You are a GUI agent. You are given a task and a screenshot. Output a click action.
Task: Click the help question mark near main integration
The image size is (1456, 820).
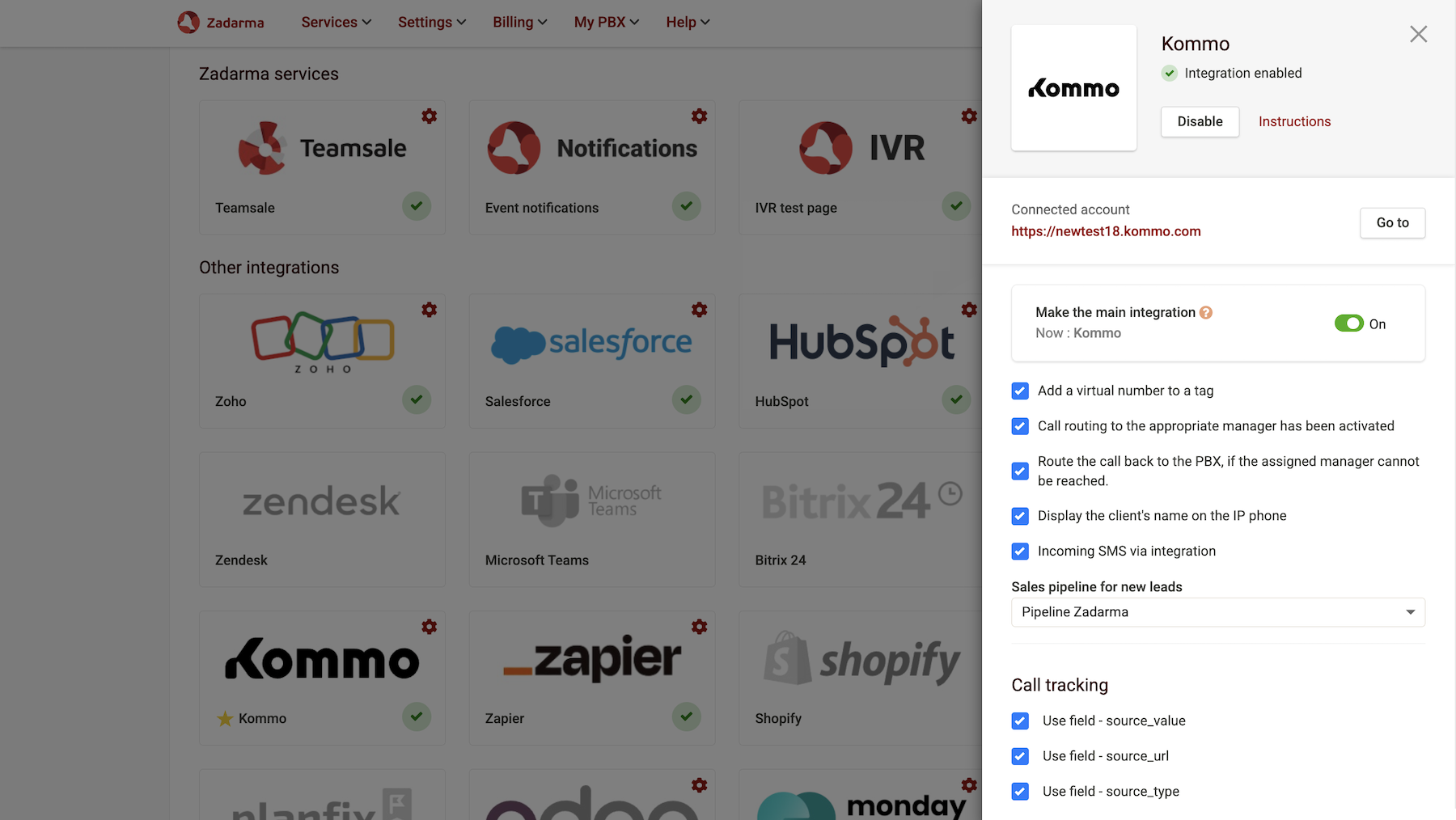tap(1206, 312)
